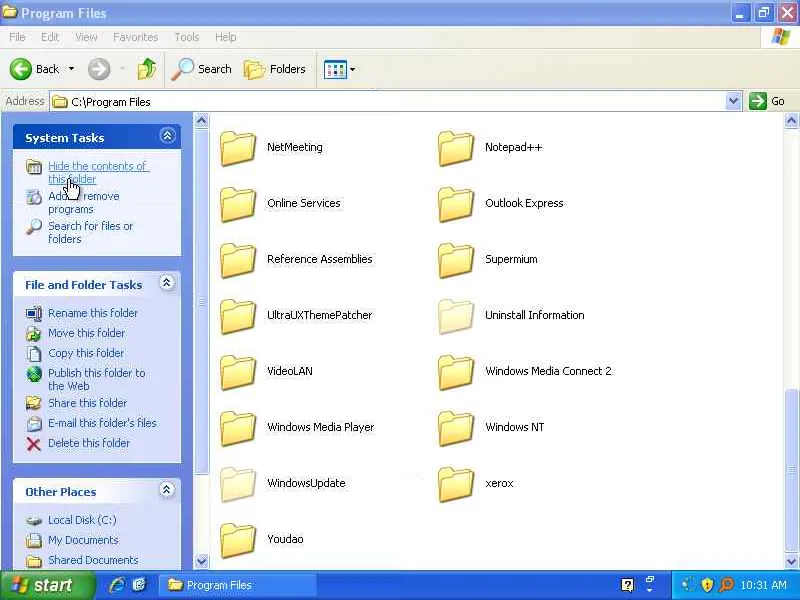The height and width of the screenshot is (600, 800).
Task: Open My Documents in Other Places
Action: 83,540
